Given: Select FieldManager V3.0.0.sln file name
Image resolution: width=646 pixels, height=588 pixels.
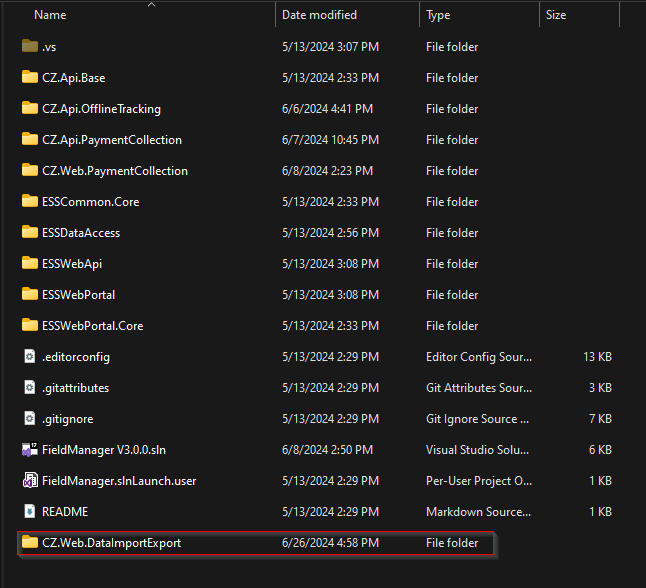Looking at the screenshot, I should [104, 450].
